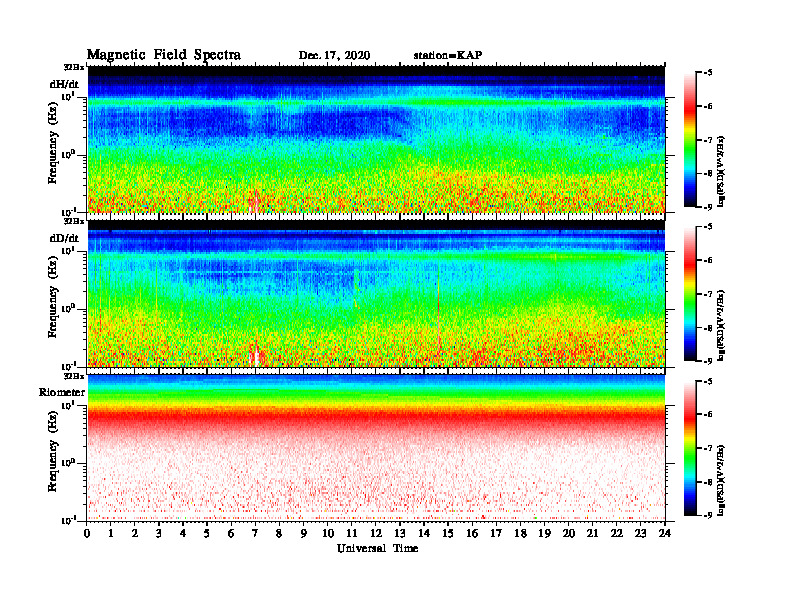Image resolution: width=792 pixels, height=612 pixels.
Task: Click the "dD/dt" panel label
Action: click(x=64, y=238)
